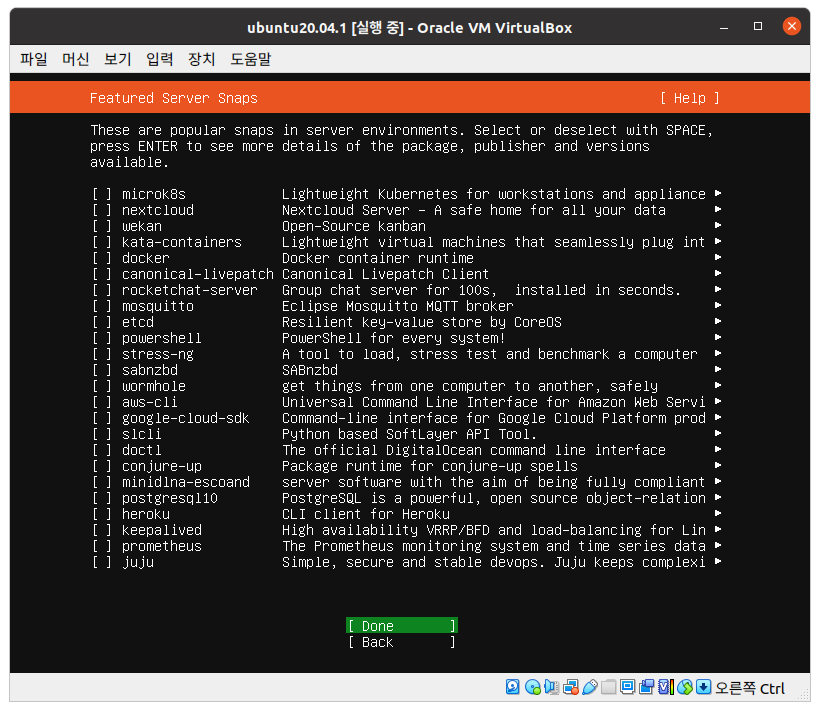Image resolution: width=820 pixels, height=711 pixels.
Task: Click the network adapter status icon
Action: [x=571, y=687]
